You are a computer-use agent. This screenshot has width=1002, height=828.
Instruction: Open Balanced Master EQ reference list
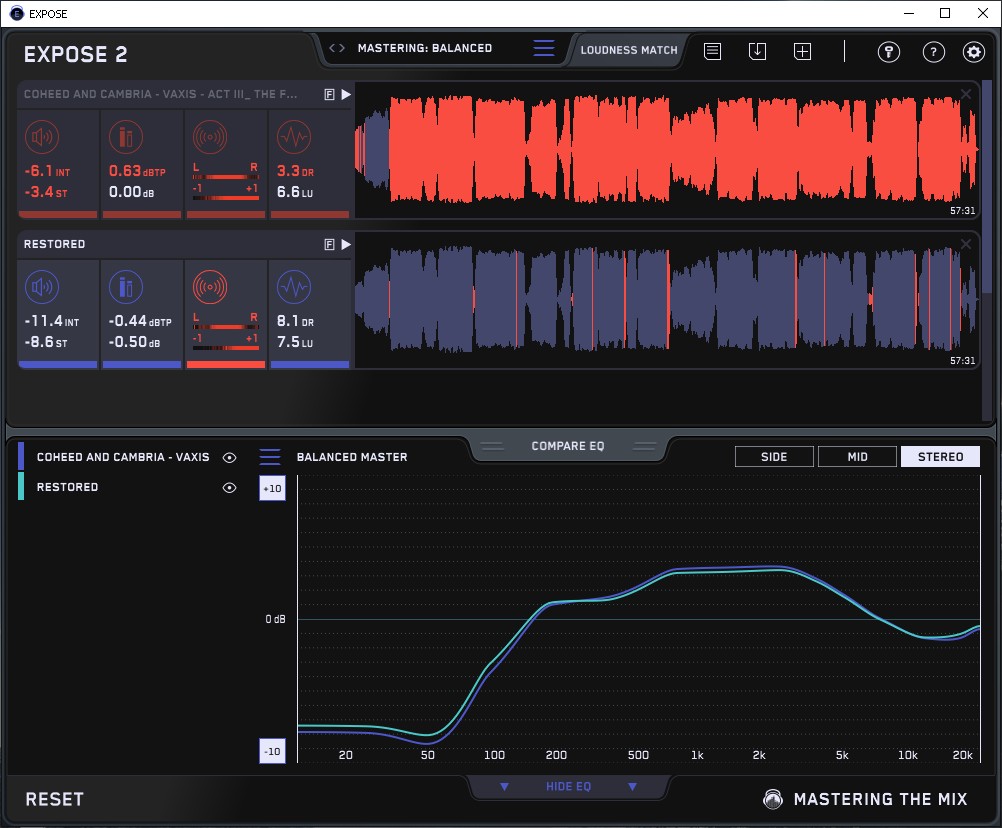pos(270,457)
